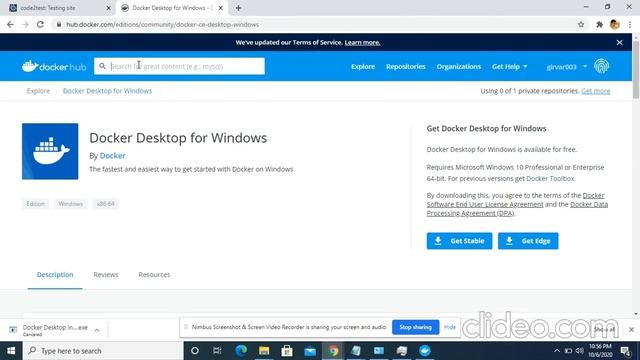Image resolution: width=640 pixels, height=360 pixels.
Task: Open the Docker Toolbox link
Action: click(550, 178)
